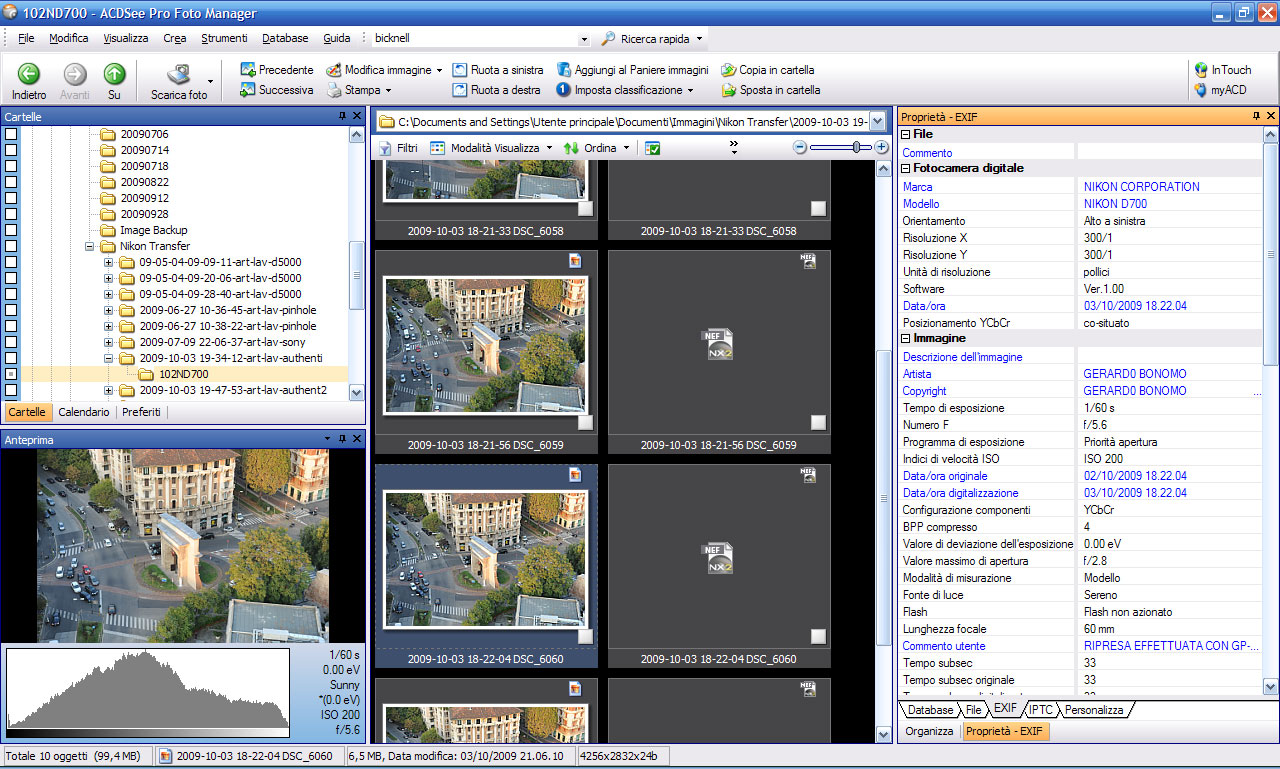Switch to the IPTC tab
The height and width of the screenshot is (769, 1280).
click(x=1040, y=710)
